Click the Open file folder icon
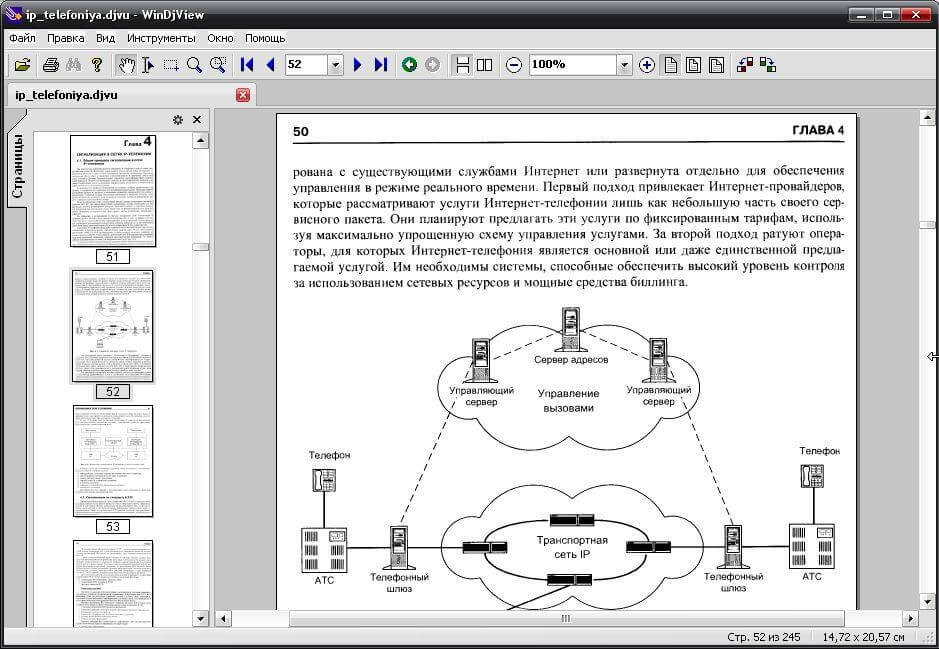Viewport: 939px width, 649px height. (x=22, y=65)
